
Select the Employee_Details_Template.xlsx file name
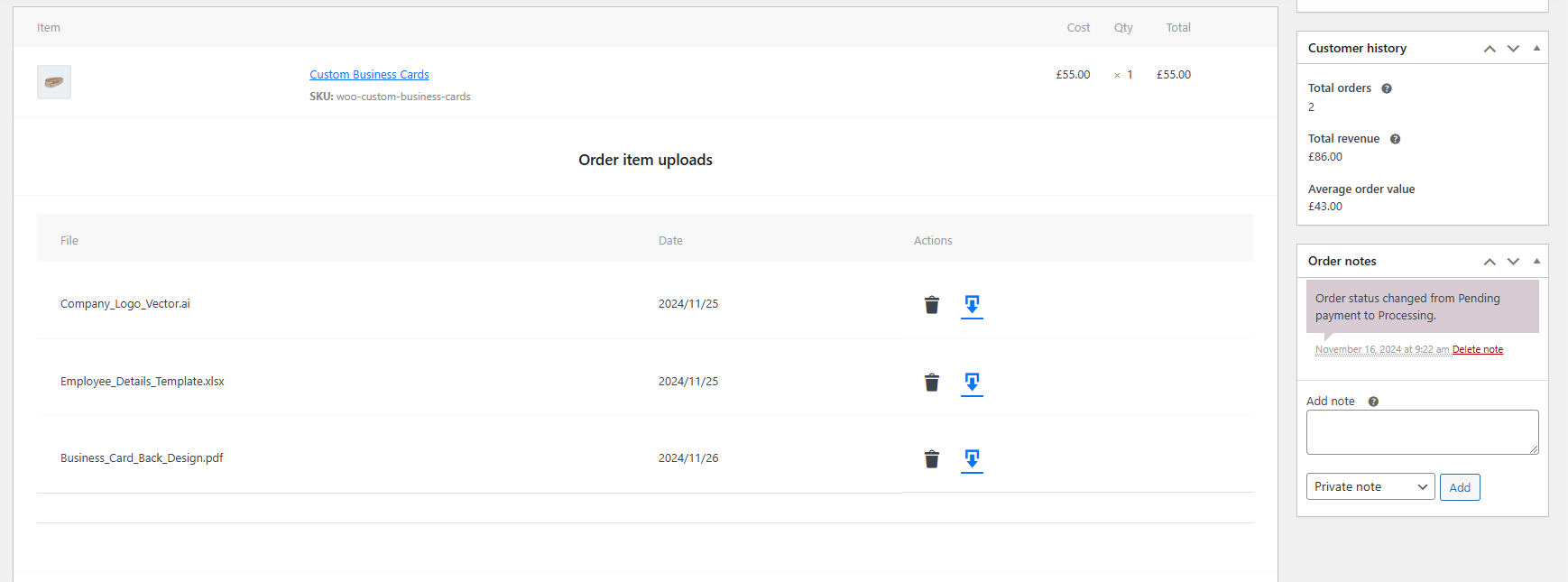(143, 382)
